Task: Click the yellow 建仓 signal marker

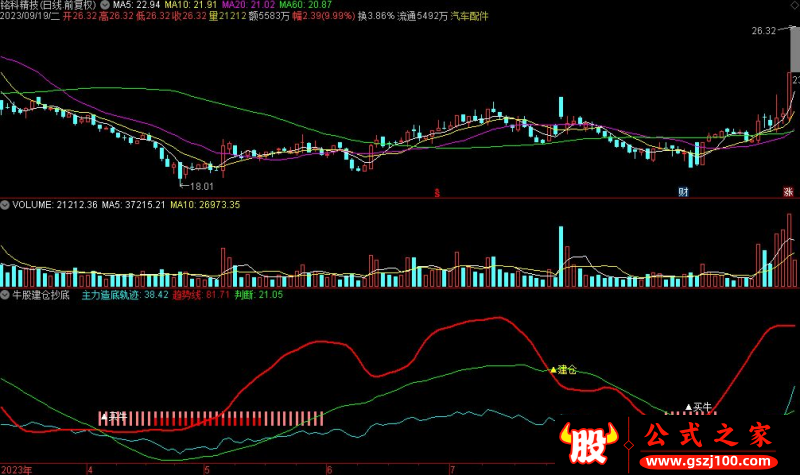Action: click(563, 369)
